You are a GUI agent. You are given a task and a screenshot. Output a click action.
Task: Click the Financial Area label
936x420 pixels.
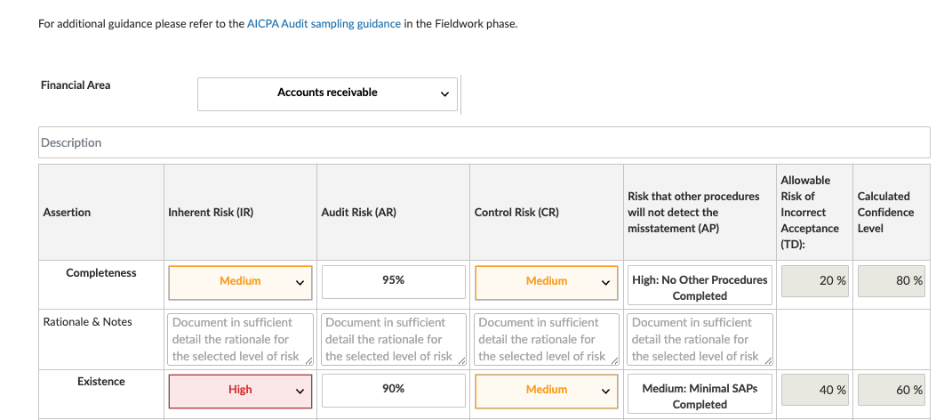75,85
